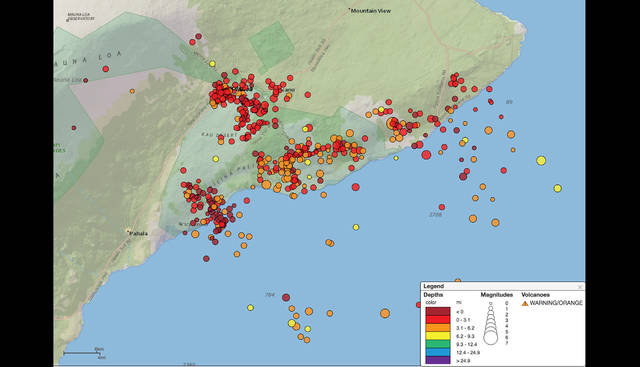Click the Legend panel title bar
640x367 pixels.
[x=502, y=287]
